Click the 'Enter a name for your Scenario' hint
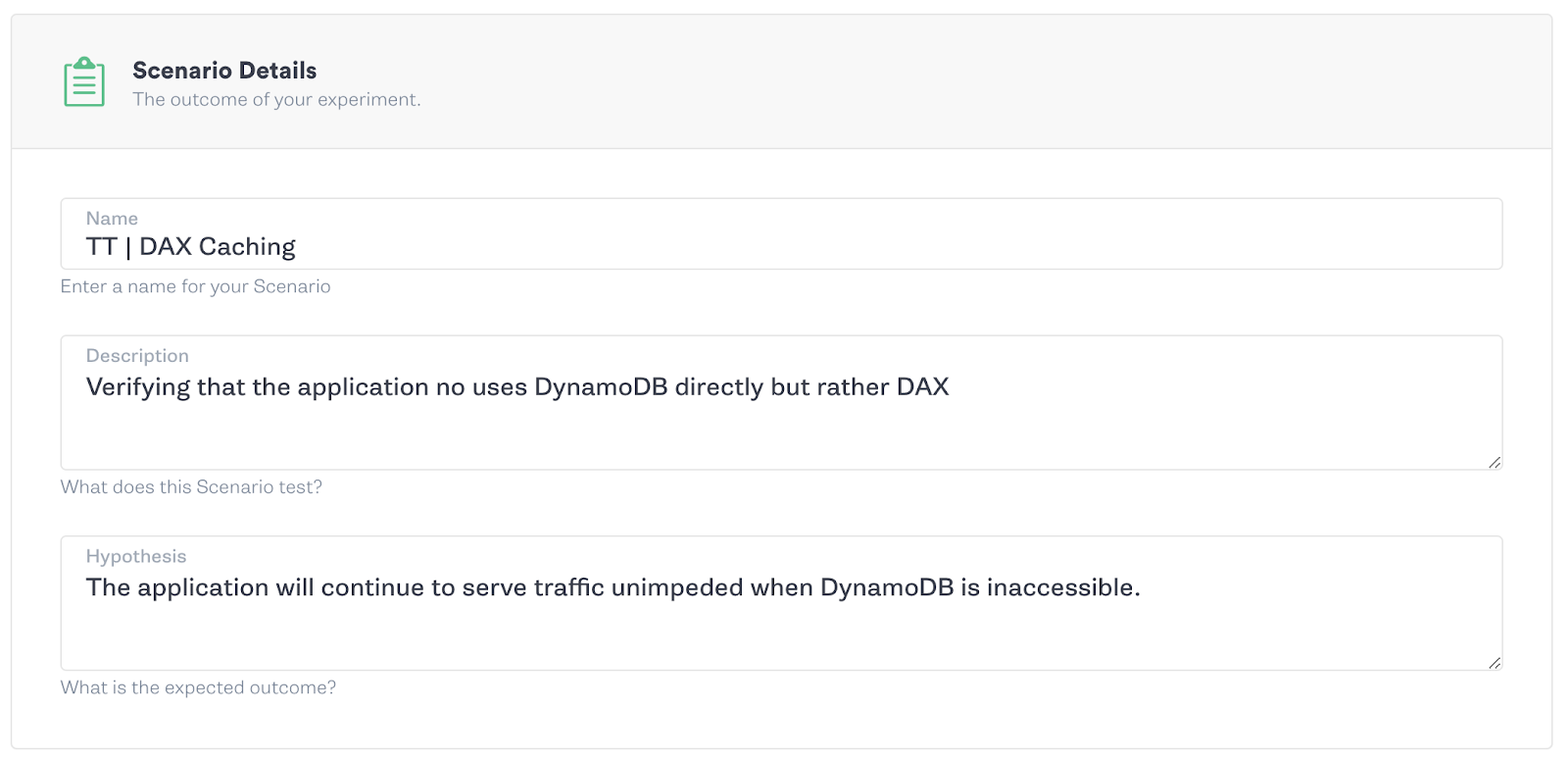1568x760 pixels. (196, 286)
